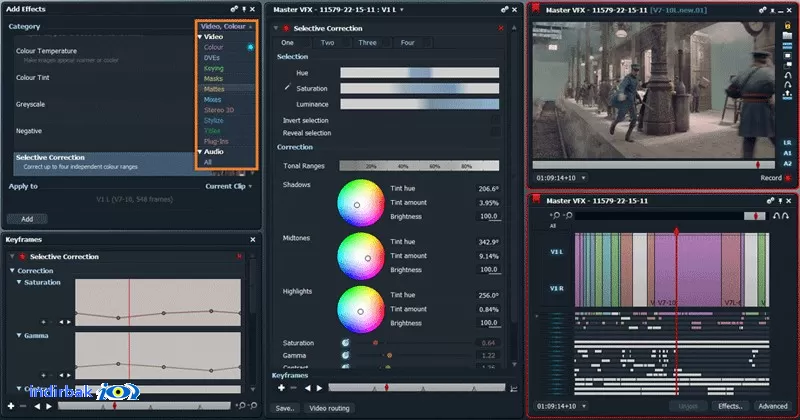Click the upload arrow icon in viewer sidebar
The width and height of the screenshot is (800, 420).
(x=788, y=94)
